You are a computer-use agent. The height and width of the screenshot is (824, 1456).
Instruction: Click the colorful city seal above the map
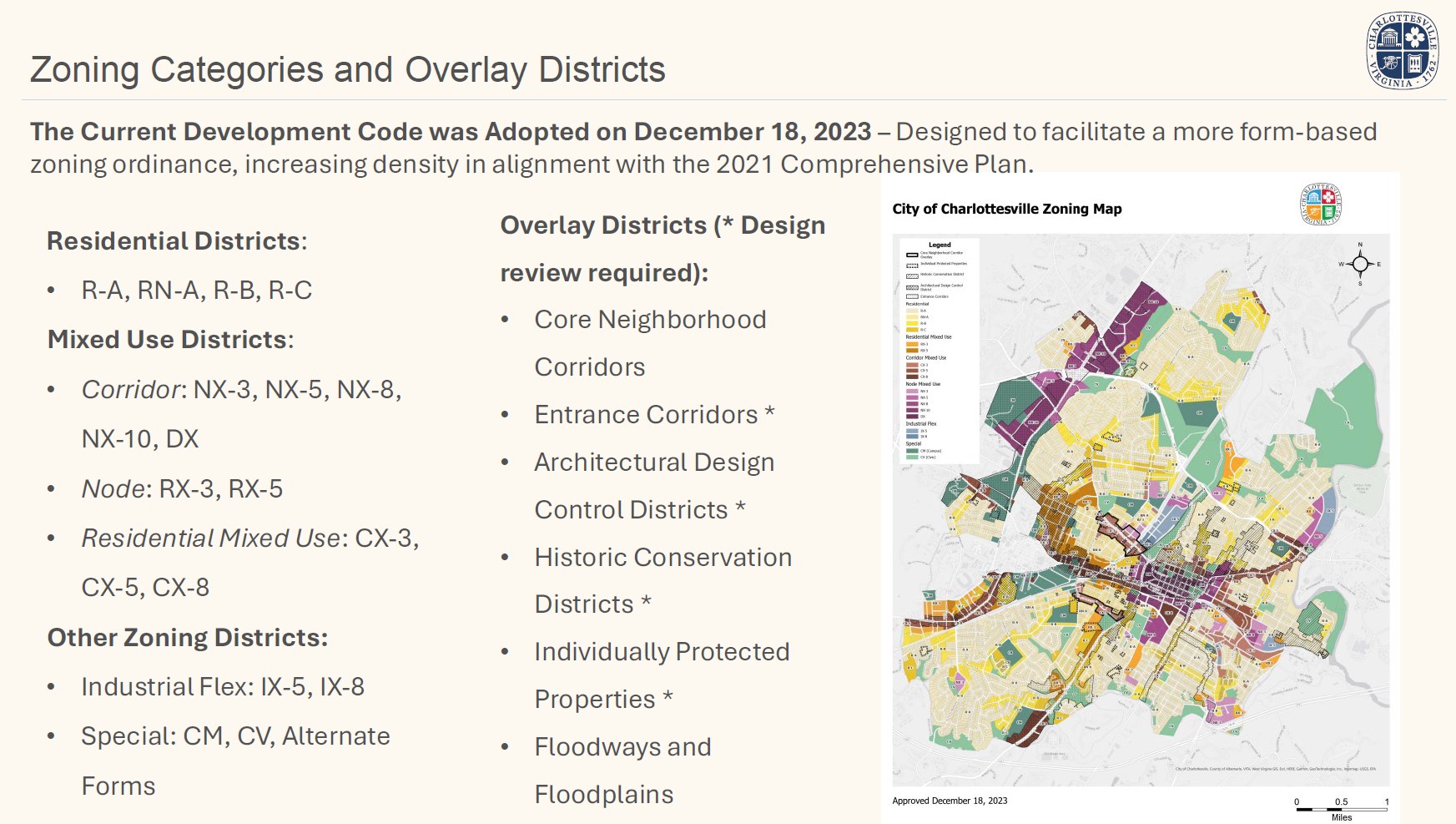[1320, 205]
